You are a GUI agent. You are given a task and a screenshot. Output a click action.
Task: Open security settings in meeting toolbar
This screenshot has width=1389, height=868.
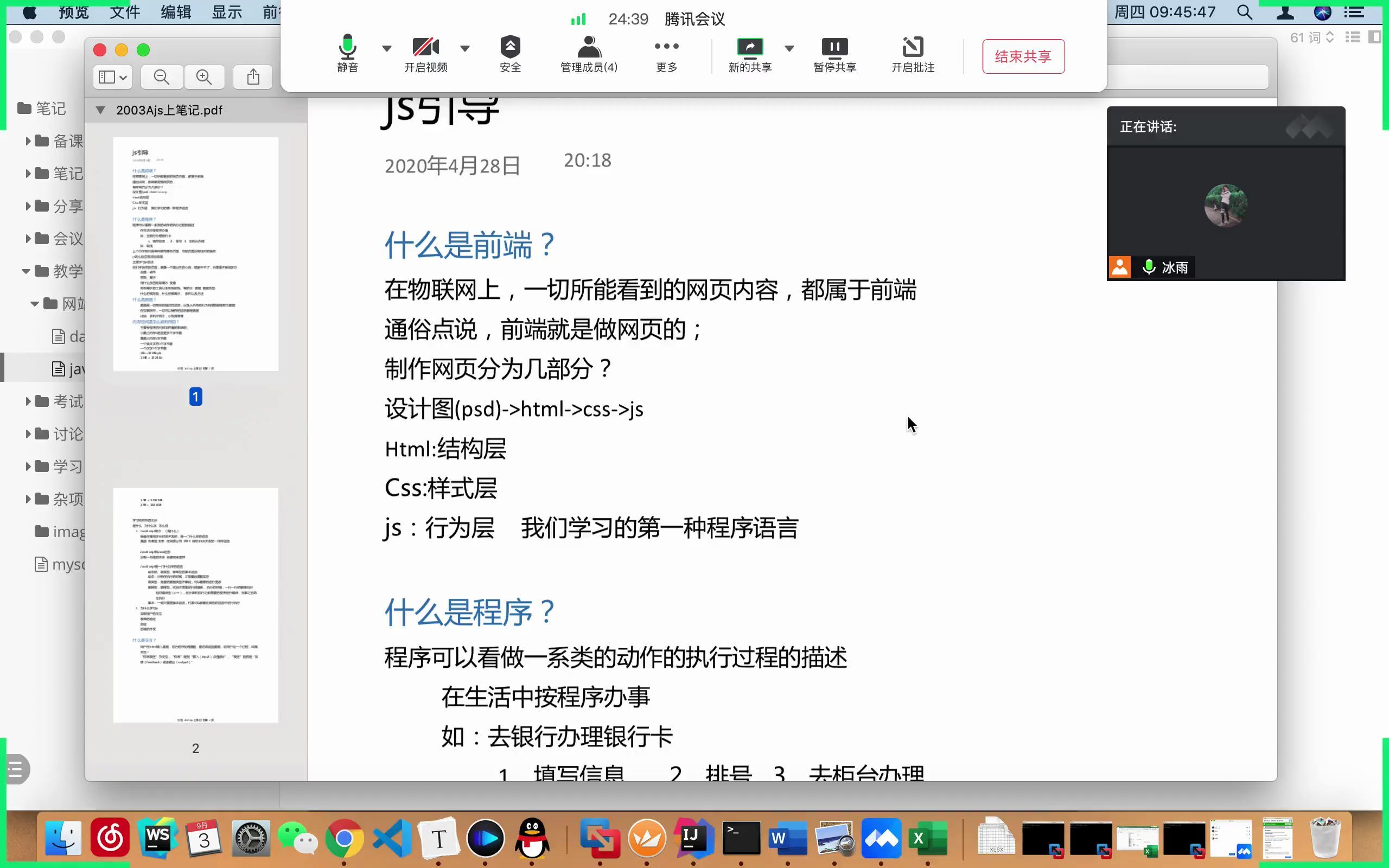(x=510, y=55)
